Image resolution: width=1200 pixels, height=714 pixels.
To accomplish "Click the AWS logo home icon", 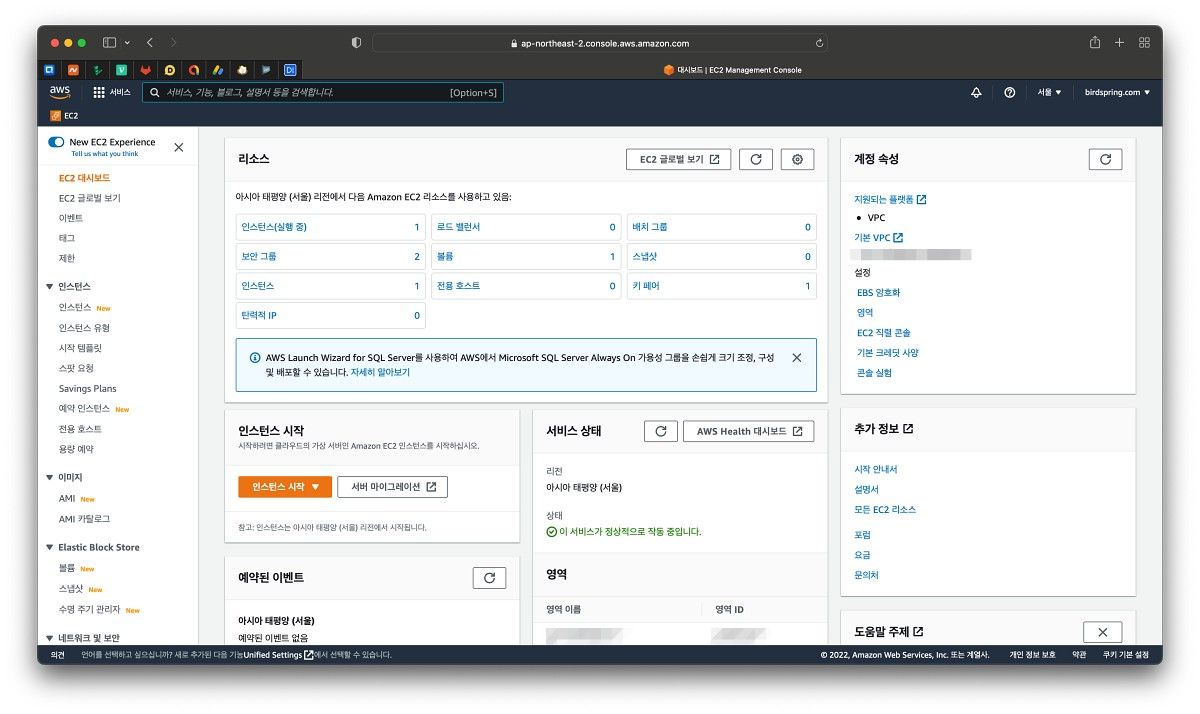I will click(x=59, y=92).
